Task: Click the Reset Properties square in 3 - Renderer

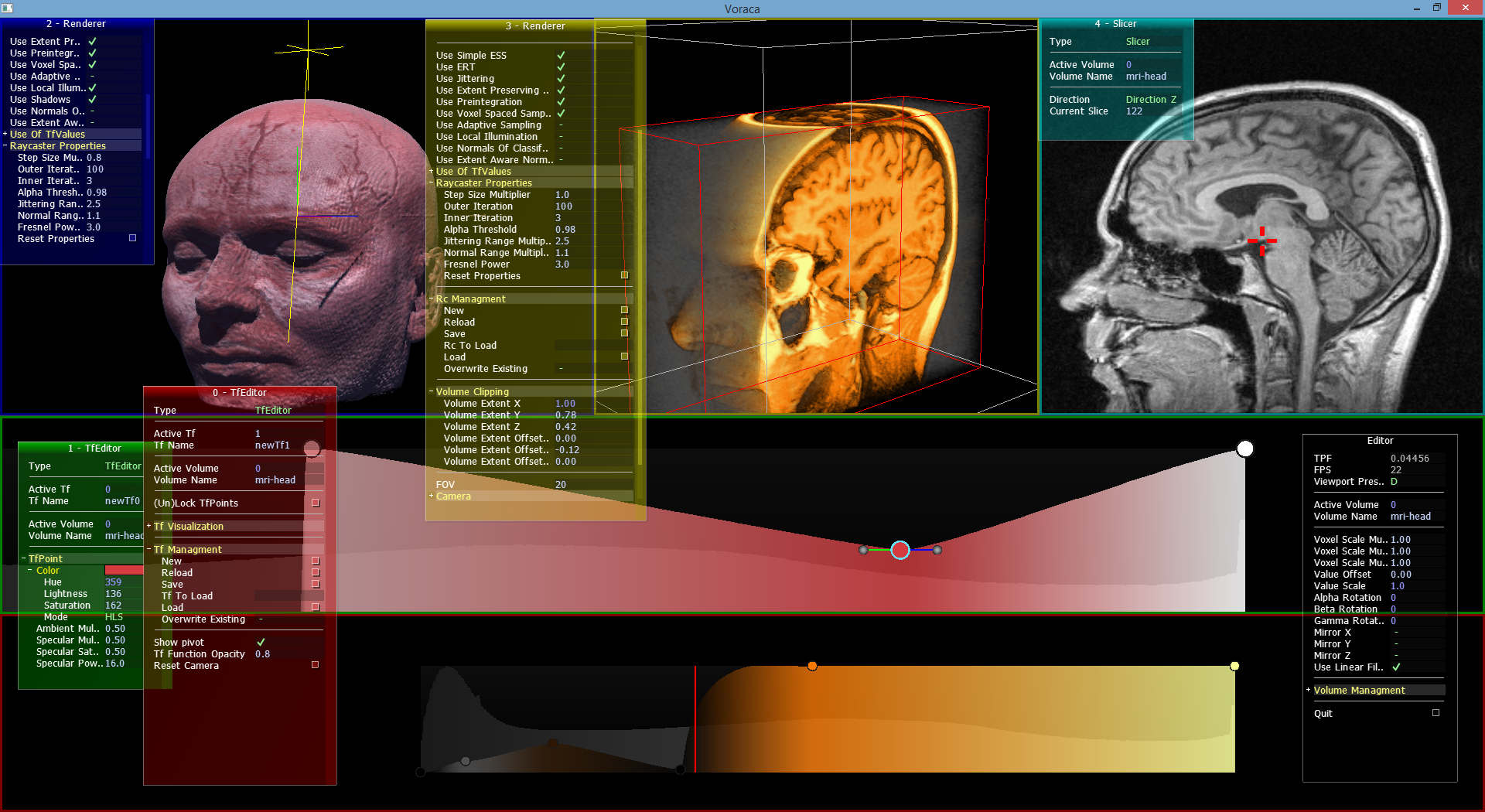Action: (624, 275)
